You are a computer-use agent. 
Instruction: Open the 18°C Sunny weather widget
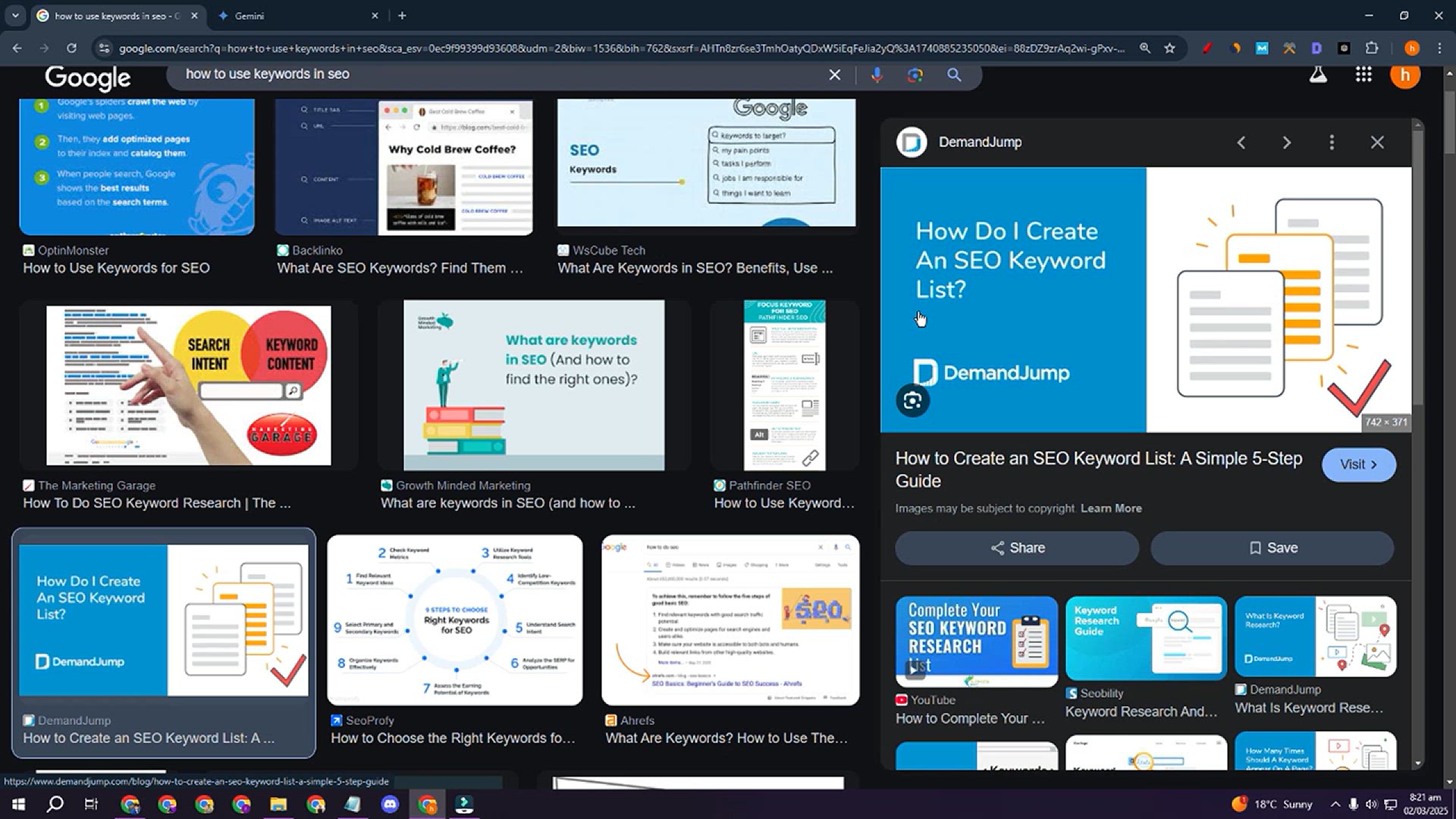click(x=1272, y=804)
